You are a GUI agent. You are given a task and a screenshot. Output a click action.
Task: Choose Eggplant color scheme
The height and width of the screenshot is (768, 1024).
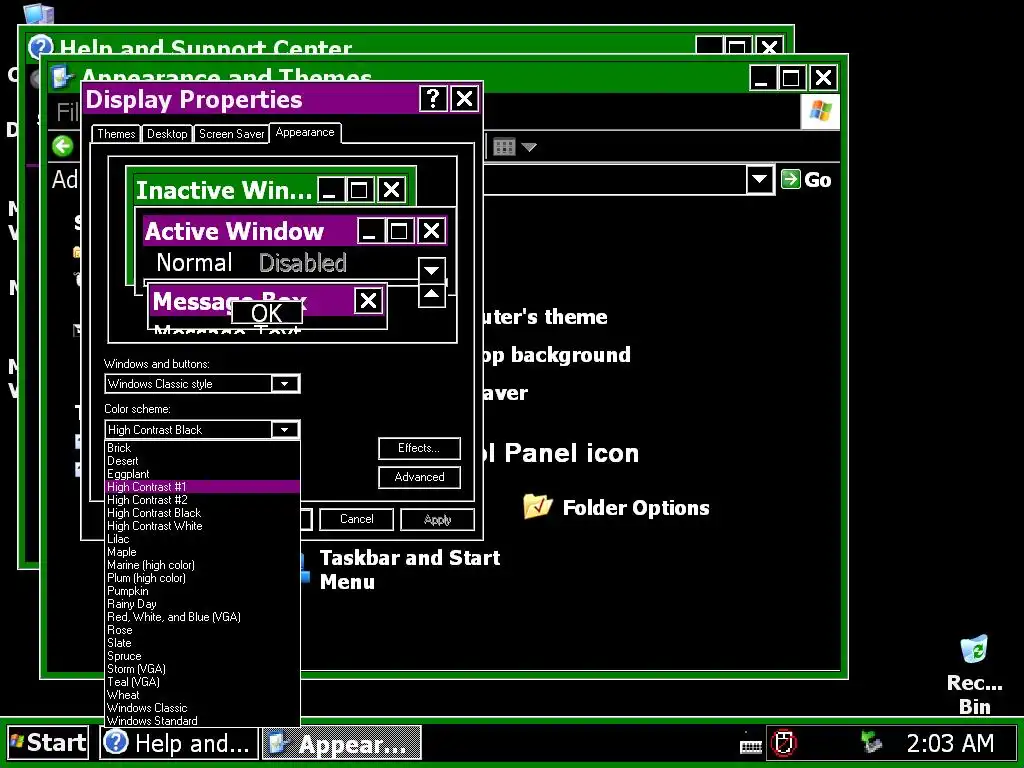click(x=202, y=473)
